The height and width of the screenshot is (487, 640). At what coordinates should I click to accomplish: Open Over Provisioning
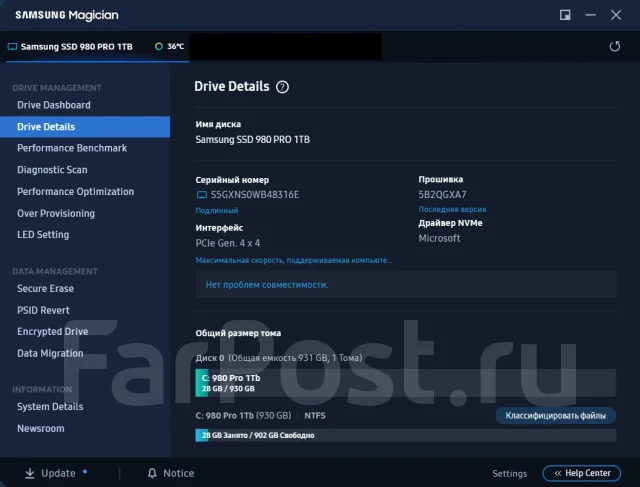[56, 213]
